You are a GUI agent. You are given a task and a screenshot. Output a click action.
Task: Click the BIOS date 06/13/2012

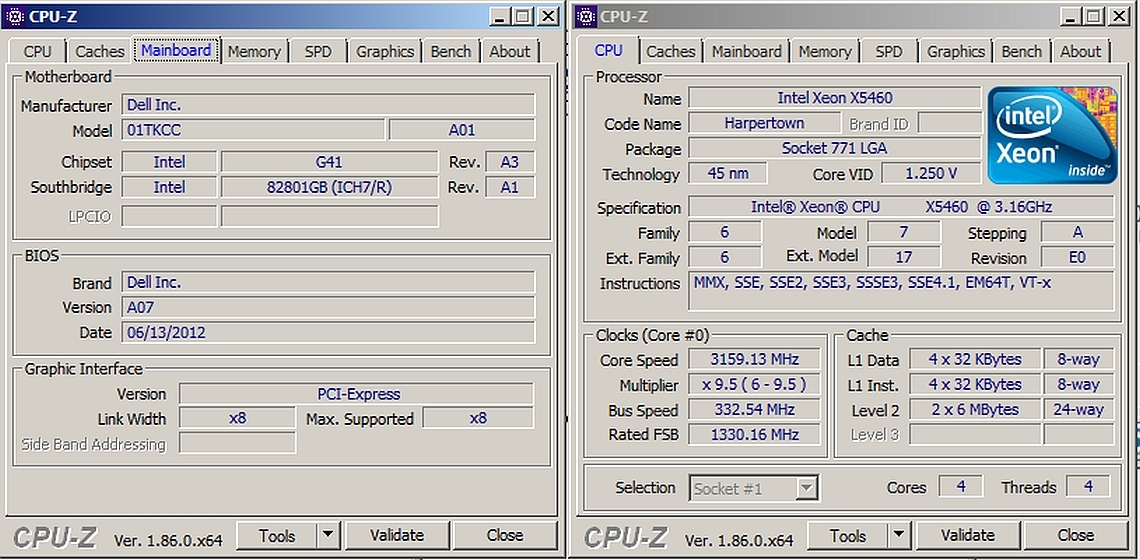tap(329, 332)
